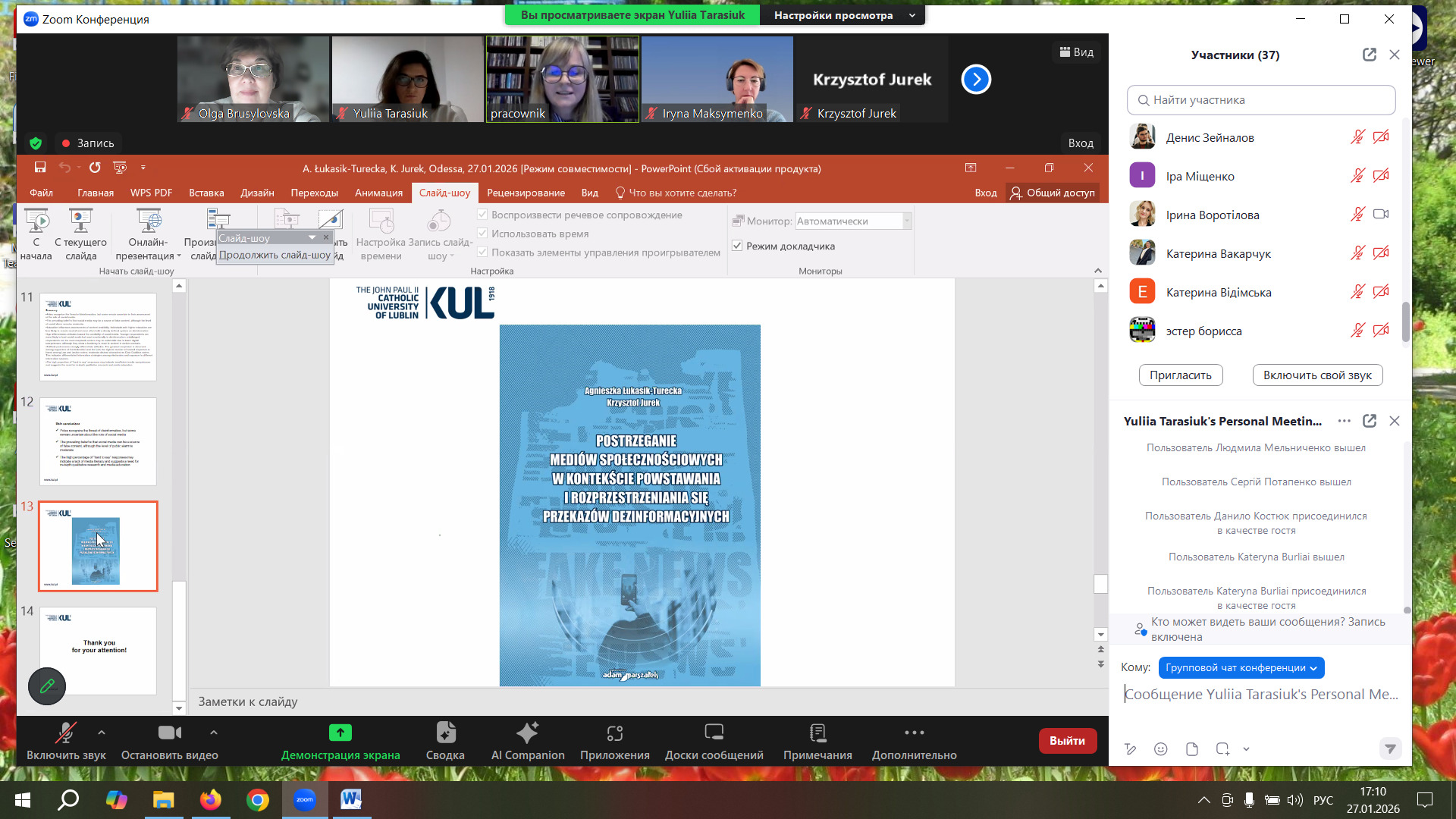Open the emoji picker in chat

click(1160, 749)
